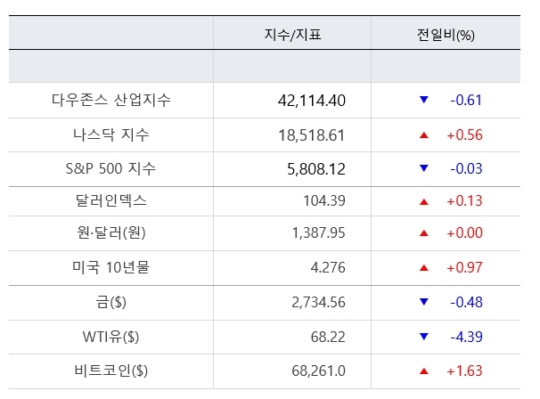Select the 42,114.40 index value
Image resolution: width=540 pixels, height=399 pixels.
click(312, 101)
